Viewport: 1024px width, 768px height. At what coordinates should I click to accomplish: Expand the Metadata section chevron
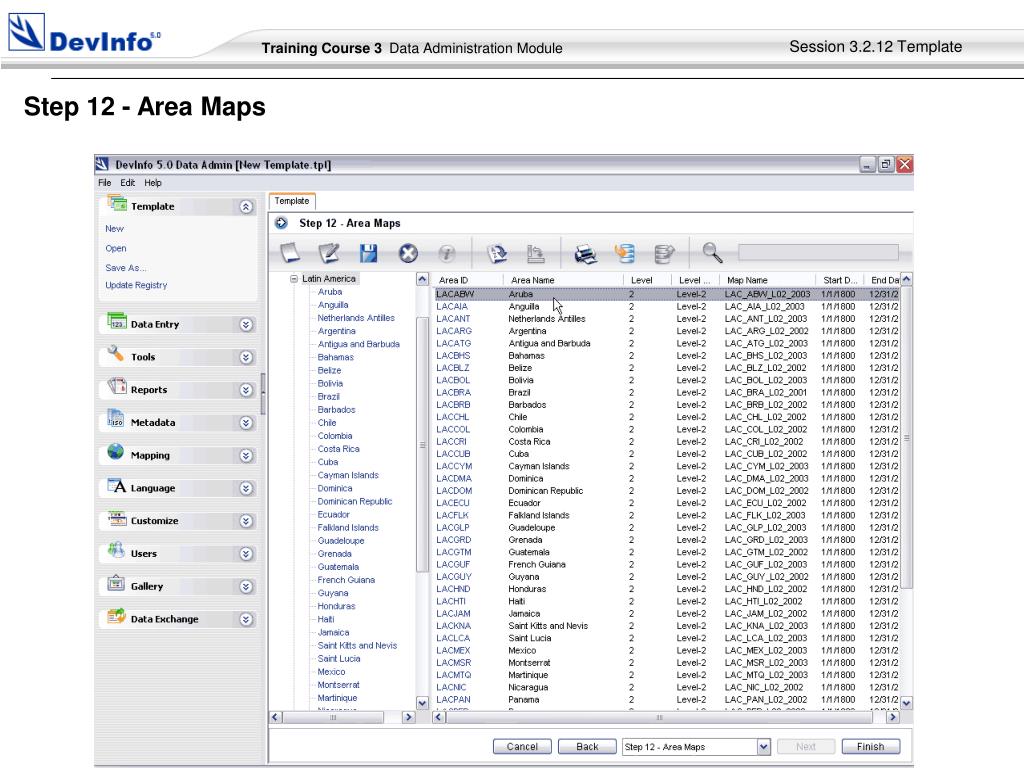point(246,423)
